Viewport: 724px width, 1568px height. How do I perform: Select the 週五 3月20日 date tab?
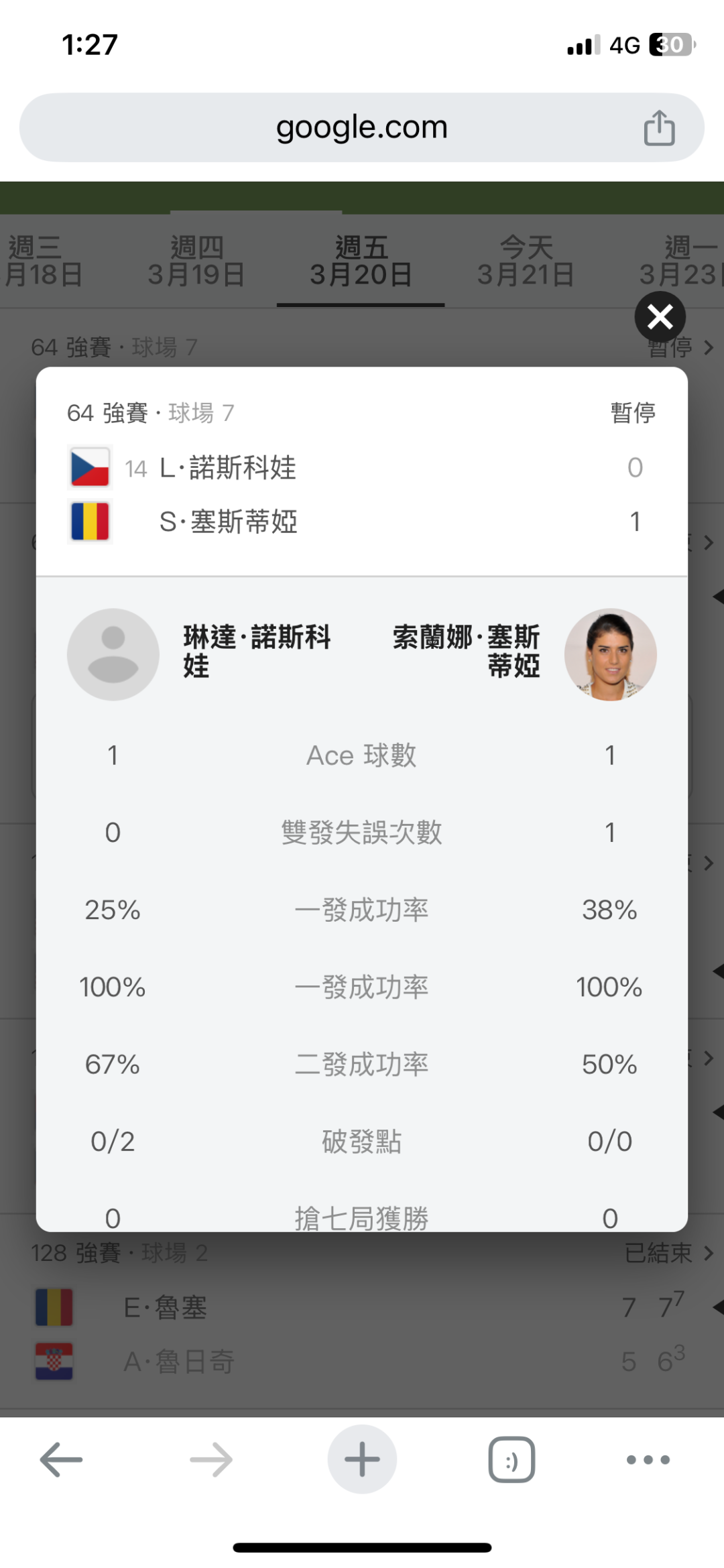point(361,261)
